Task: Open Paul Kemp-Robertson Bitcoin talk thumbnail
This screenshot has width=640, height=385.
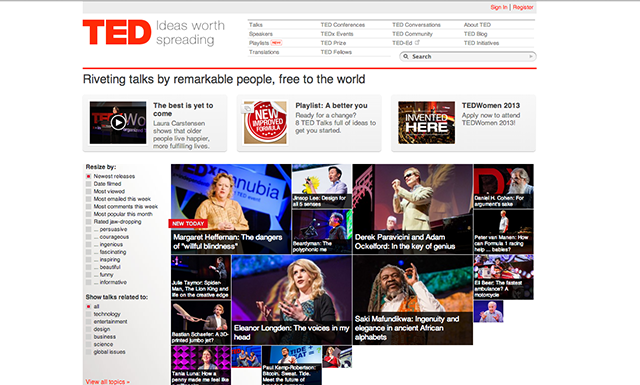Action: click(x=291, y=365)
